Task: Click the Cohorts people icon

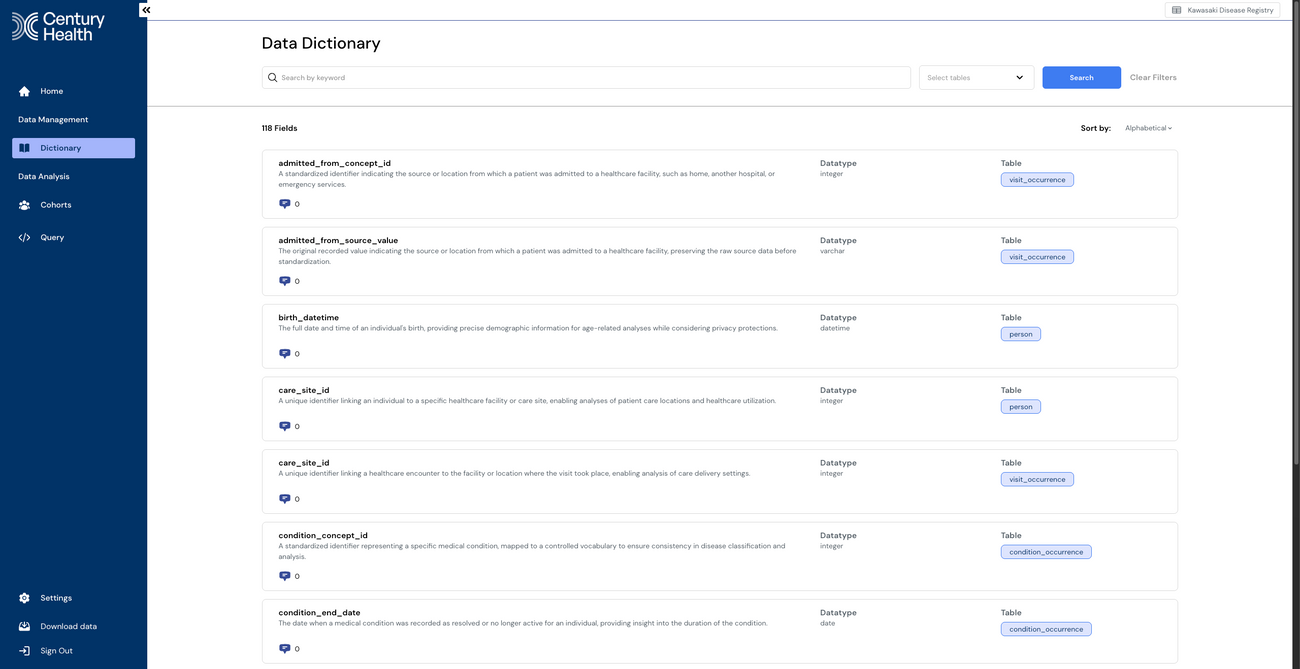Action: pyautogui.click(x=23, y=204)
